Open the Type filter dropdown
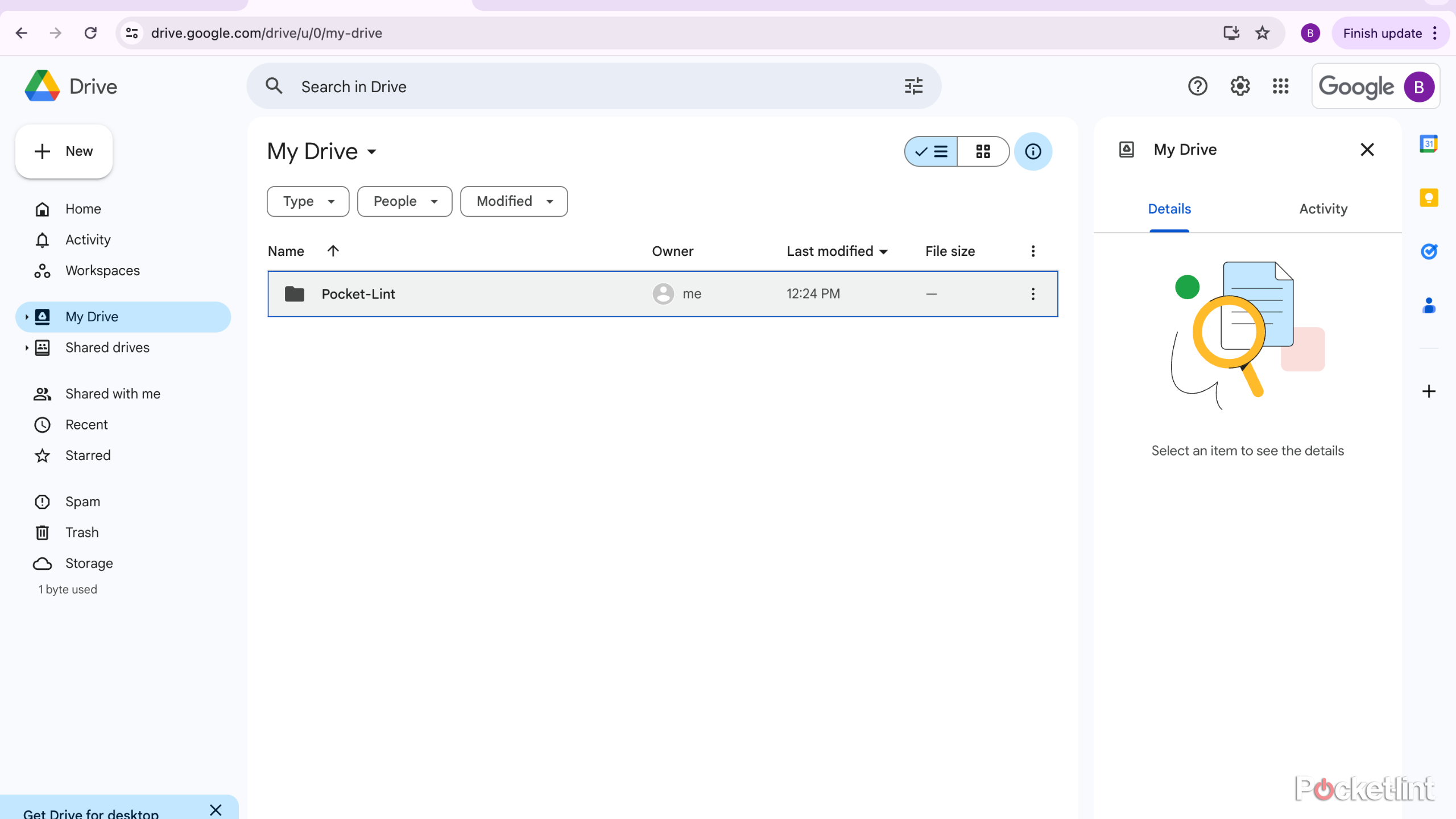Image resolution: width=1456 pixels, height=819 pixels. point(307,201)
